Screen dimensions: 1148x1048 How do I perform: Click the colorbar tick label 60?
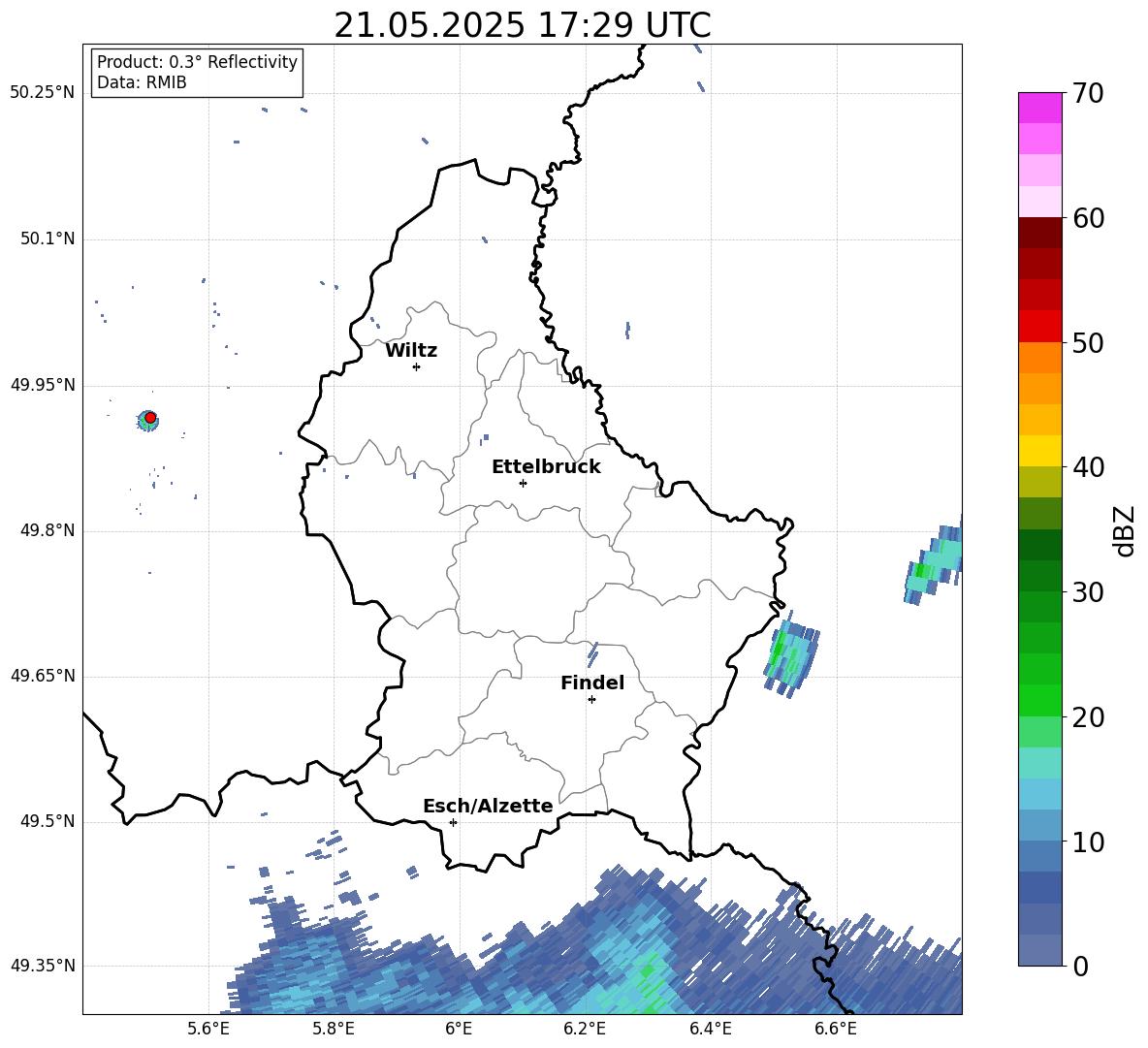(x=1088, y=218)
